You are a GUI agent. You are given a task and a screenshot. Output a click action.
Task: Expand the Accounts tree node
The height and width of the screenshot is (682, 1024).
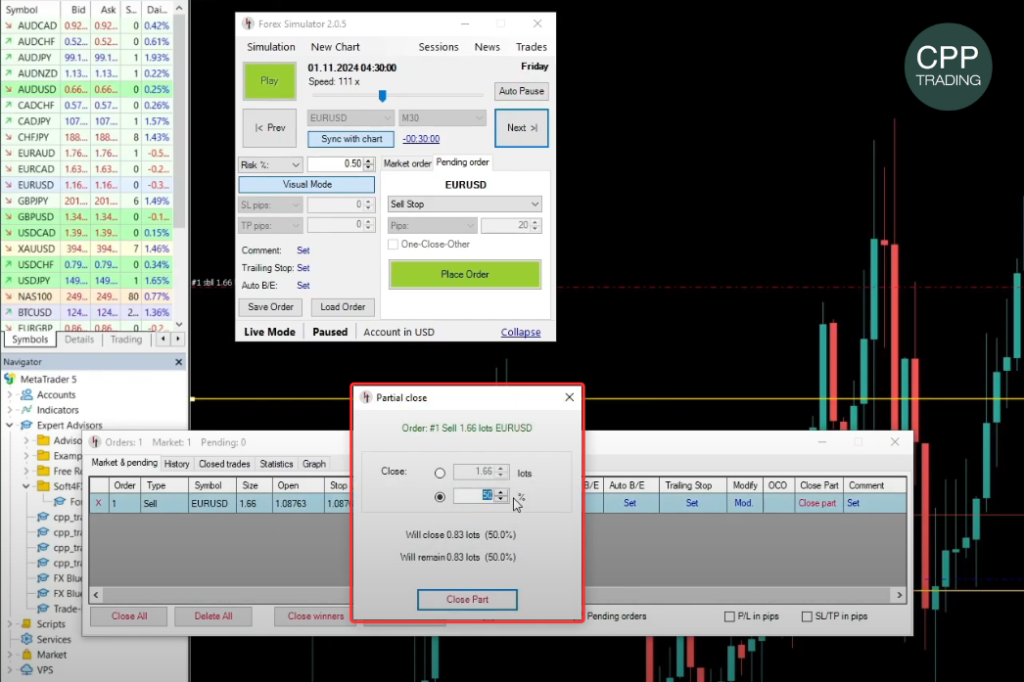click(x=10, y=395)
